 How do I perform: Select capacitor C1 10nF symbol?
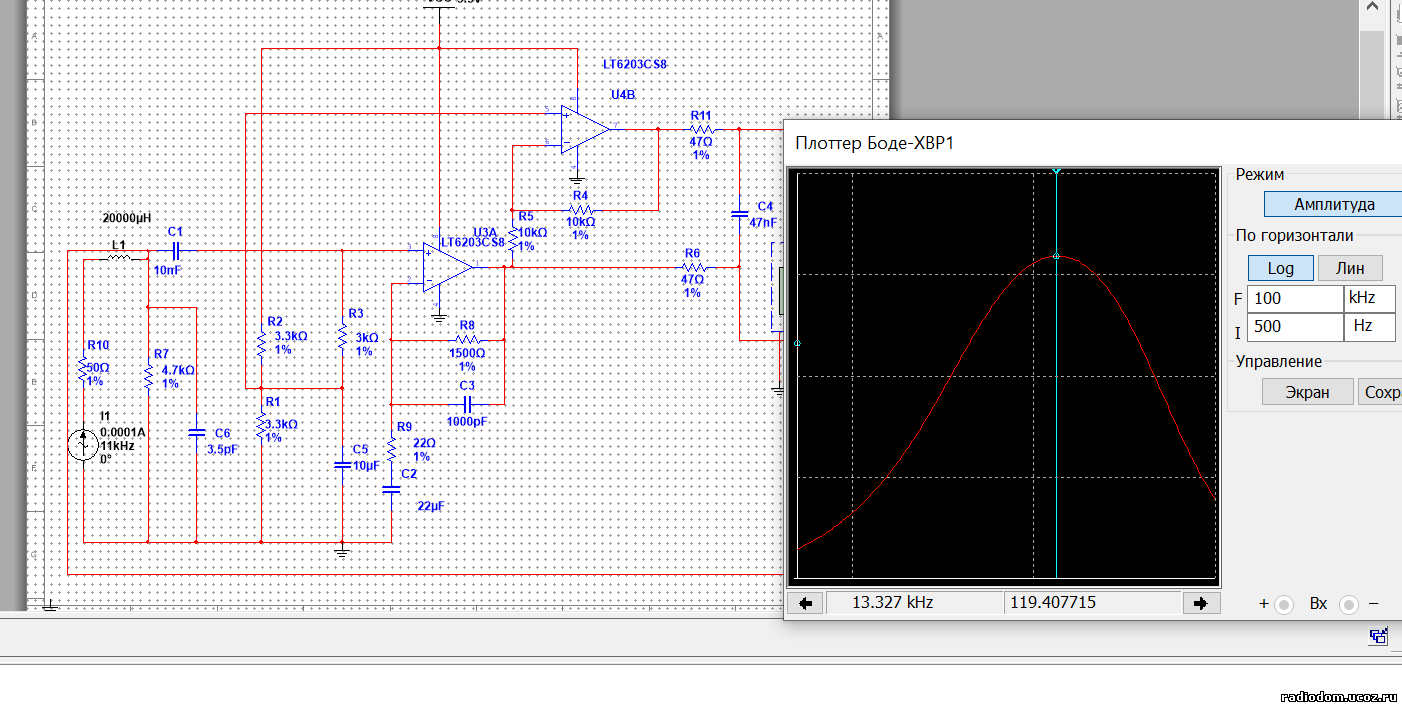click(x=176, y=251)
